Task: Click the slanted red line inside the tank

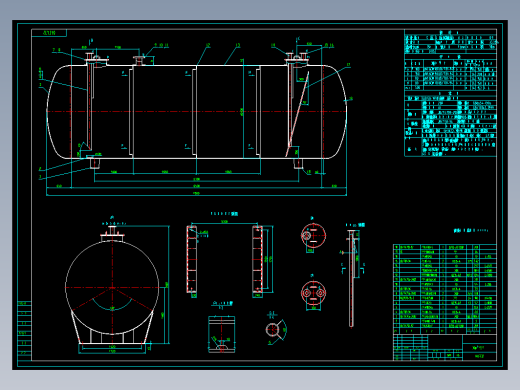Action: pos(297,114)
